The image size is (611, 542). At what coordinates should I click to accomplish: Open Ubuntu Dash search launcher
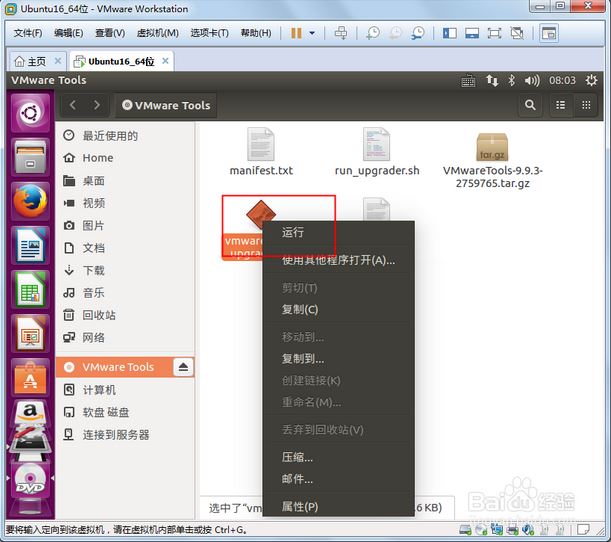click(x=30, y=113)
